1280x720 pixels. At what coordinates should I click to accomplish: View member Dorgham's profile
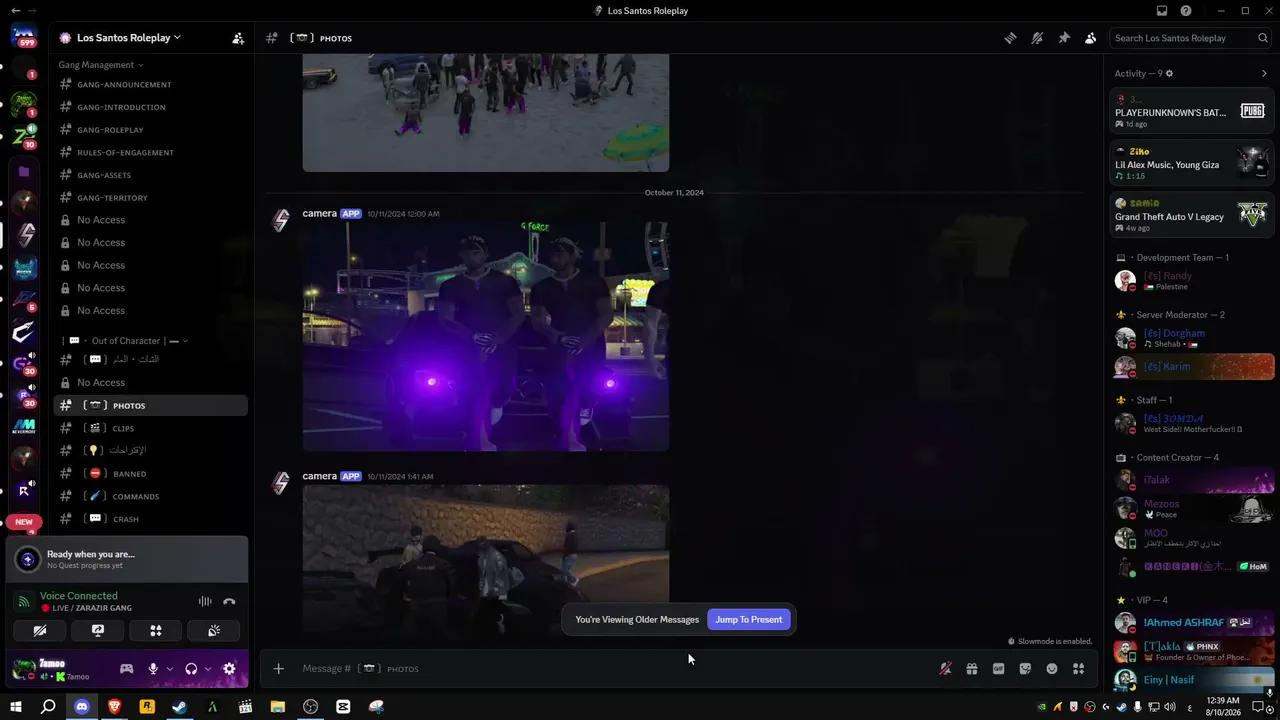1192,338
